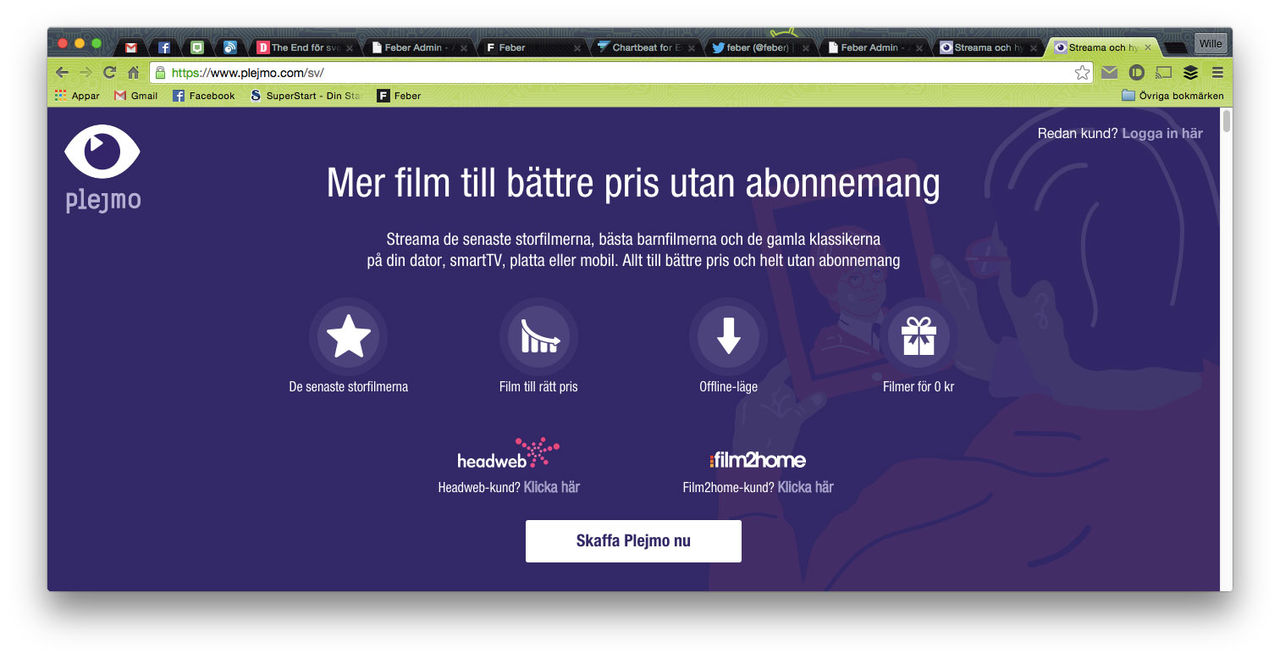Viewport: 1280px width, 659px height.
Task: Open the SuperStart bookmark
Action: coord(307,96)
